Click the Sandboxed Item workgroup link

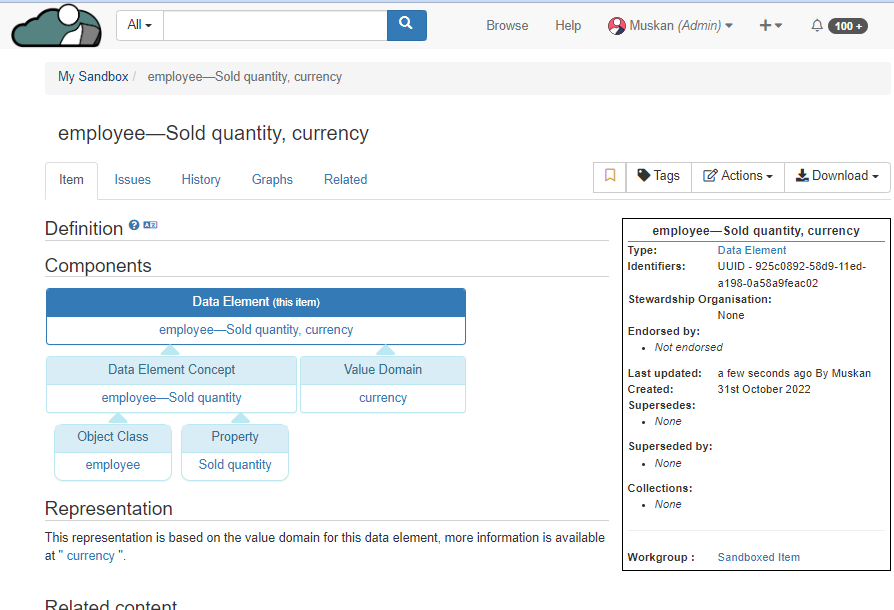coord(758,557)
